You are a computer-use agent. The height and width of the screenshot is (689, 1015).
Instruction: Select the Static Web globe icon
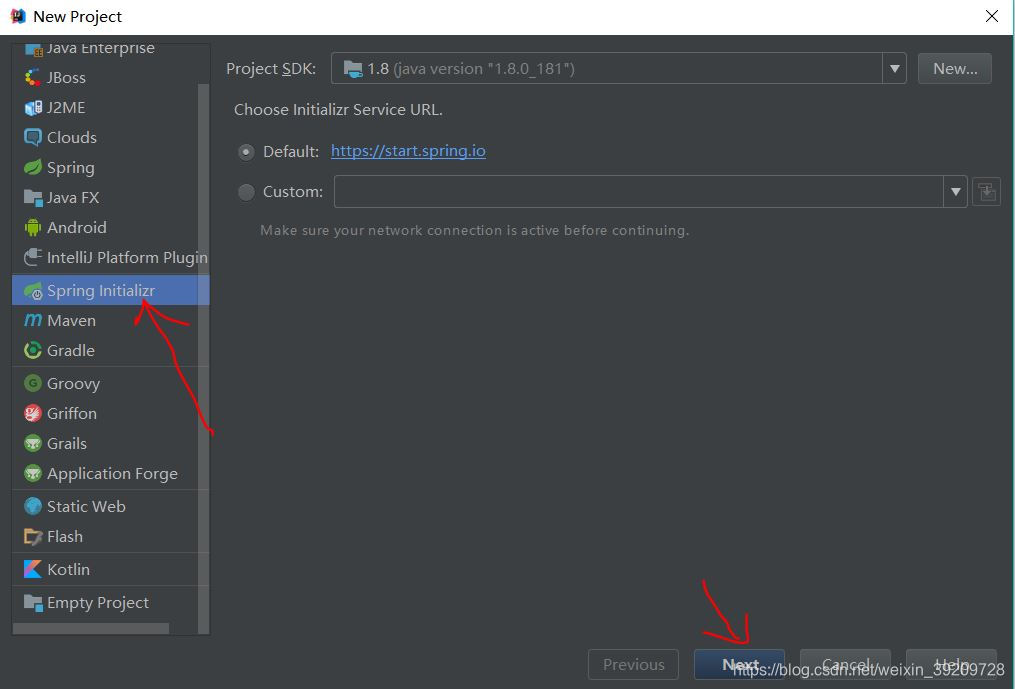pyautogui.click(x=32, y=506)
